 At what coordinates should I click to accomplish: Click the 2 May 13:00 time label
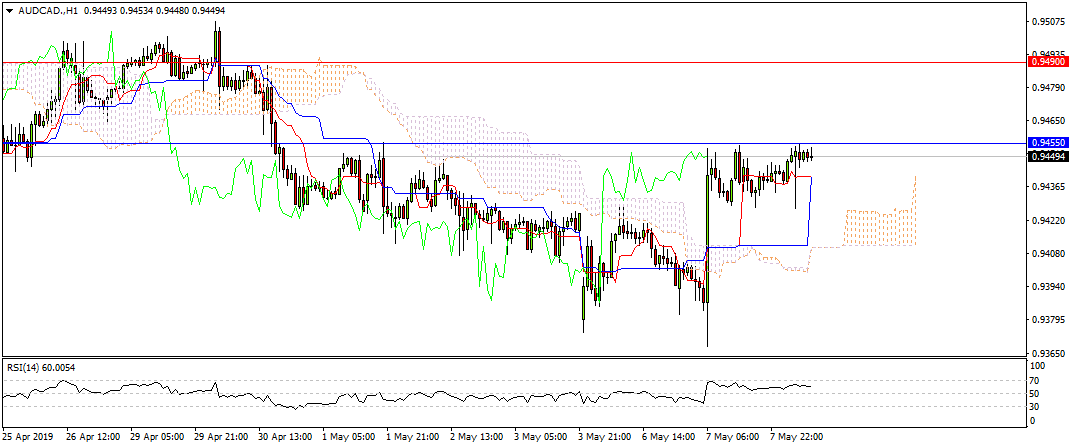point(477,436)
